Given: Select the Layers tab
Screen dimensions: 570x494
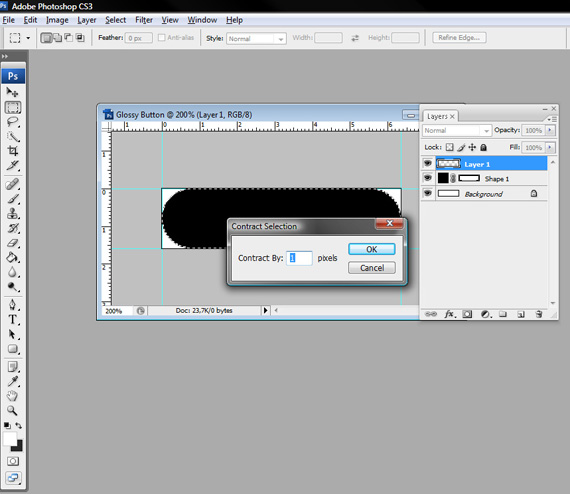Looking at the screenshot, I should tap(441, 116).
